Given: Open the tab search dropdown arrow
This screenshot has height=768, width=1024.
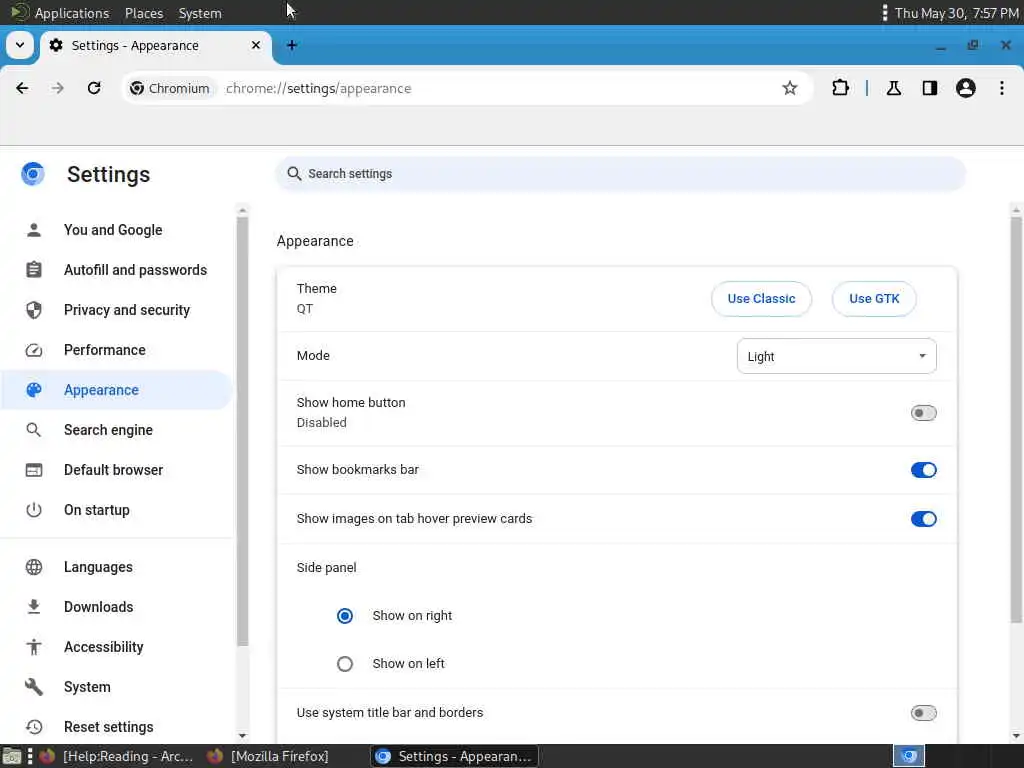Looking at the screenshot, I should pos(20,45).
